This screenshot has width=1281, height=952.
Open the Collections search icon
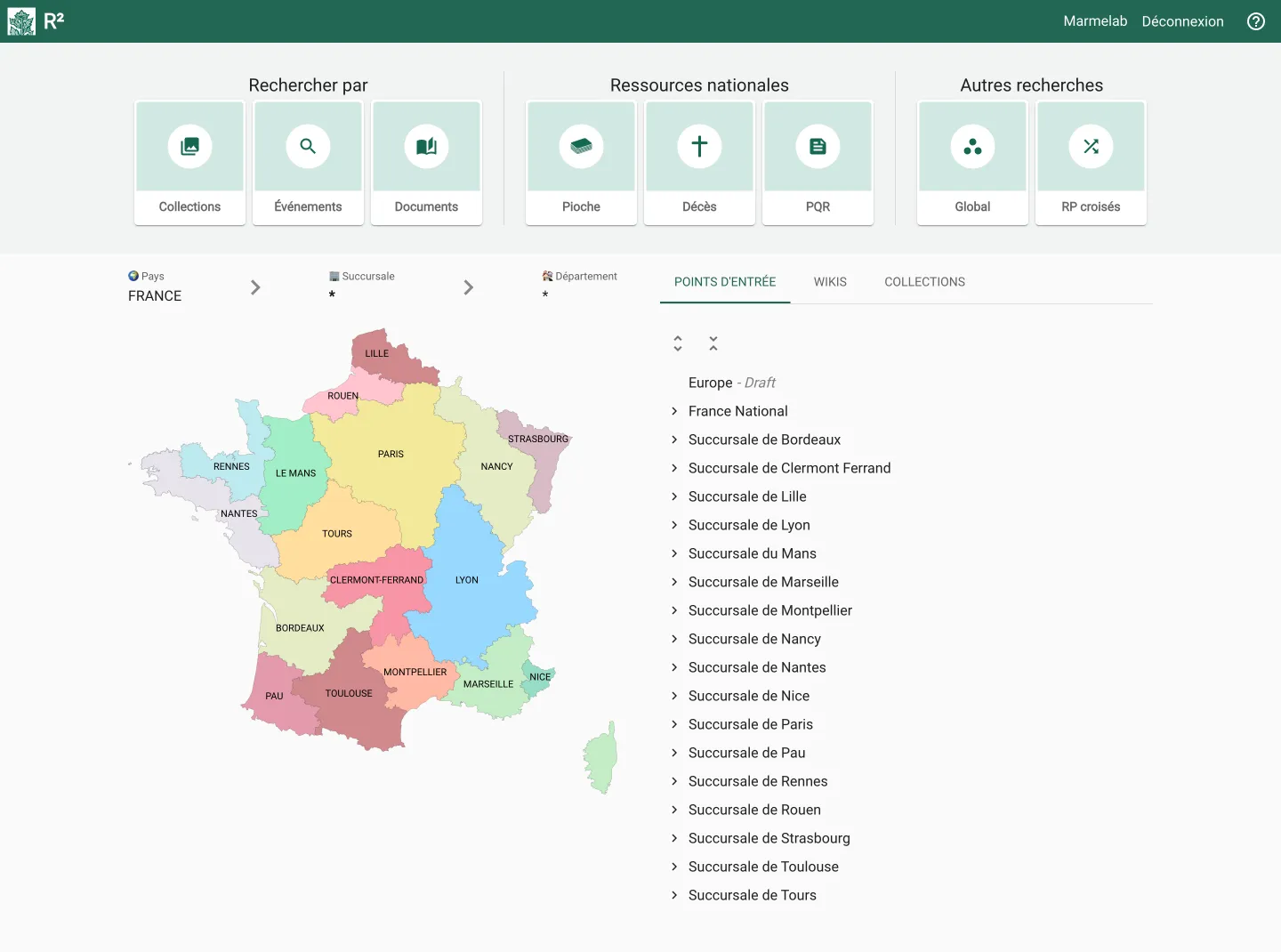[x=189, y=147]
